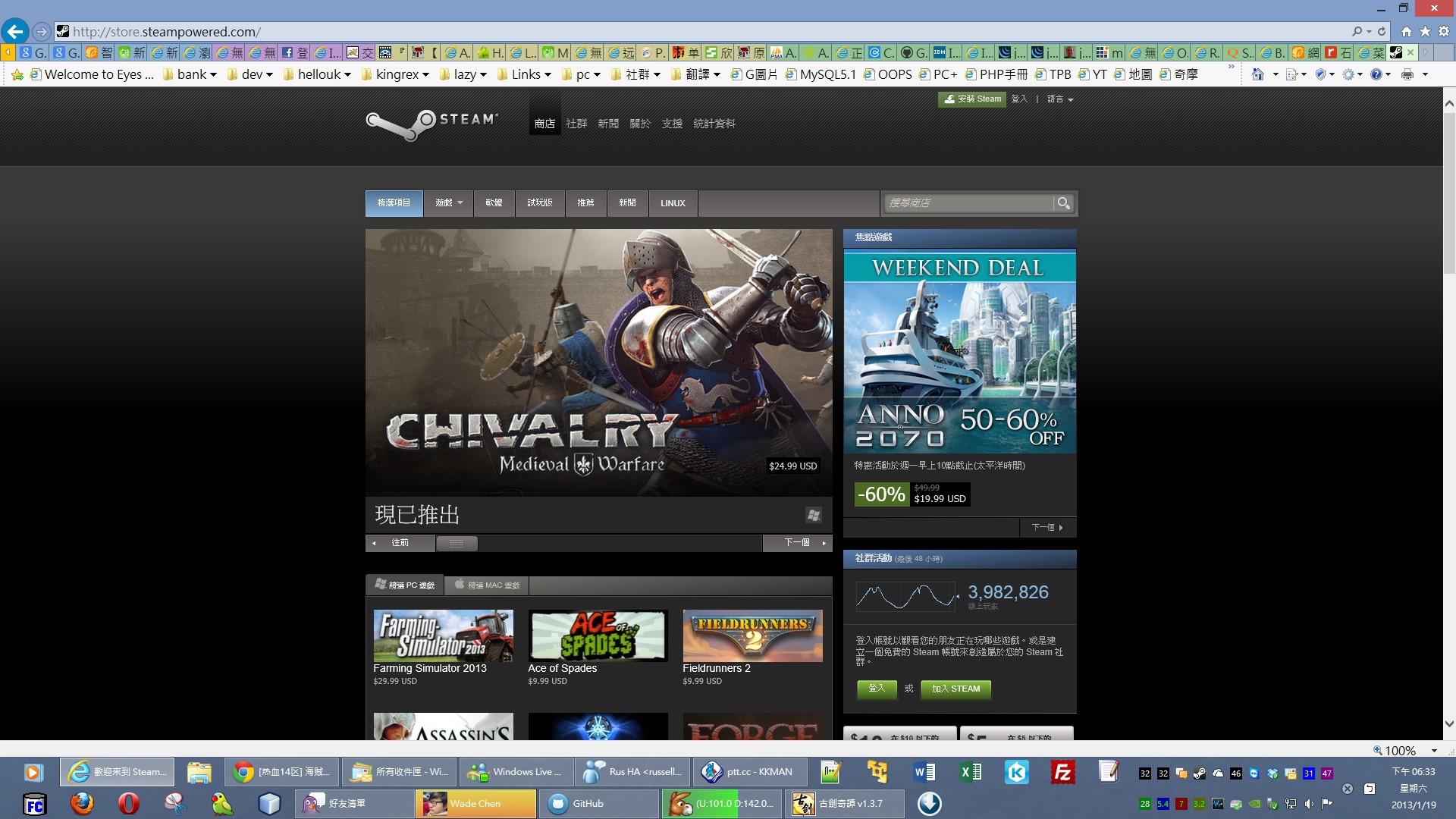
Task: Open the 試玩版 demos tab
Action: coord(540,203)
